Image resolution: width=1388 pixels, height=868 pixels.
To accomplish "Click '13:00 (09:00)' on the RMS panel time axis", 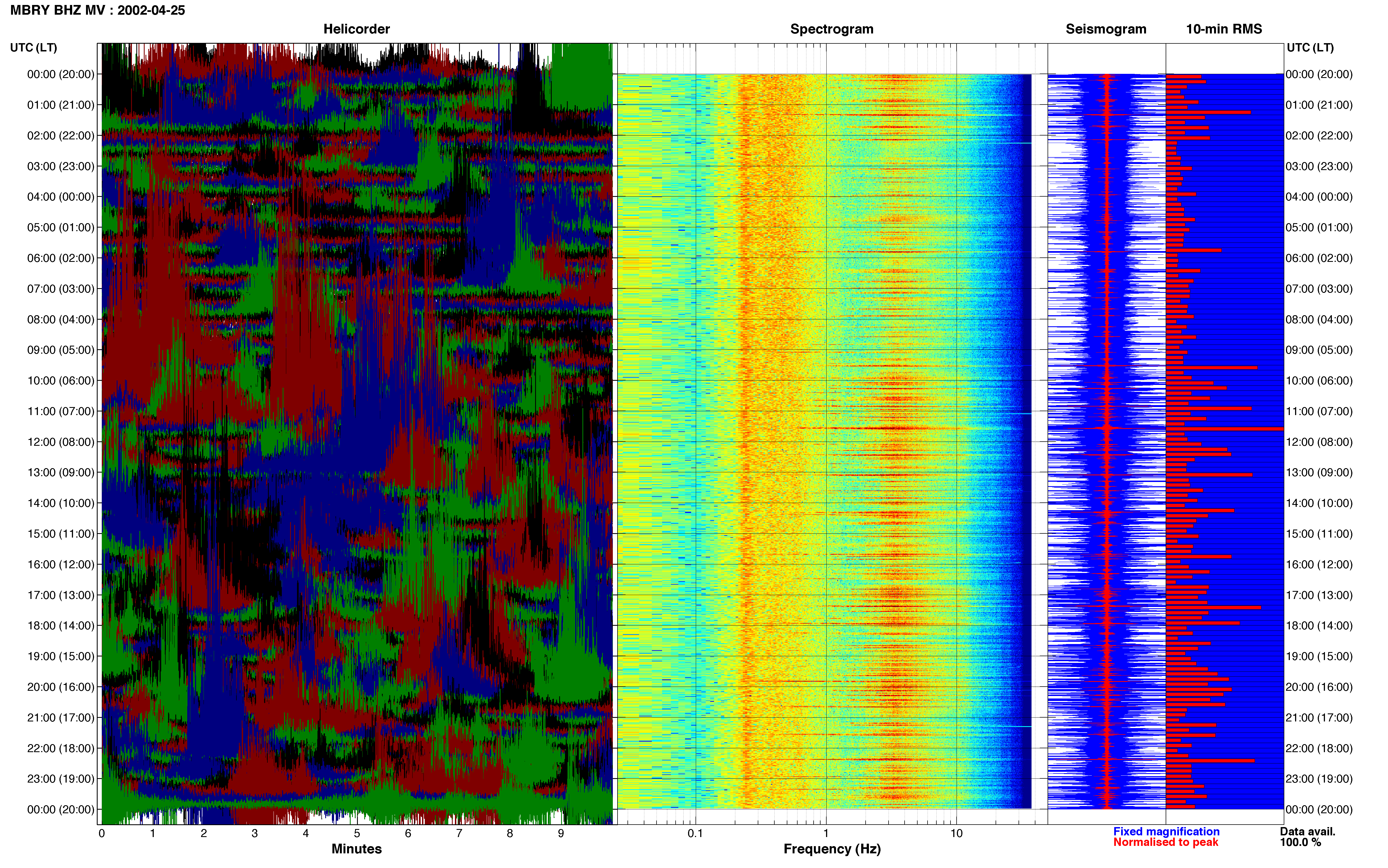I will click(1319, 473).
